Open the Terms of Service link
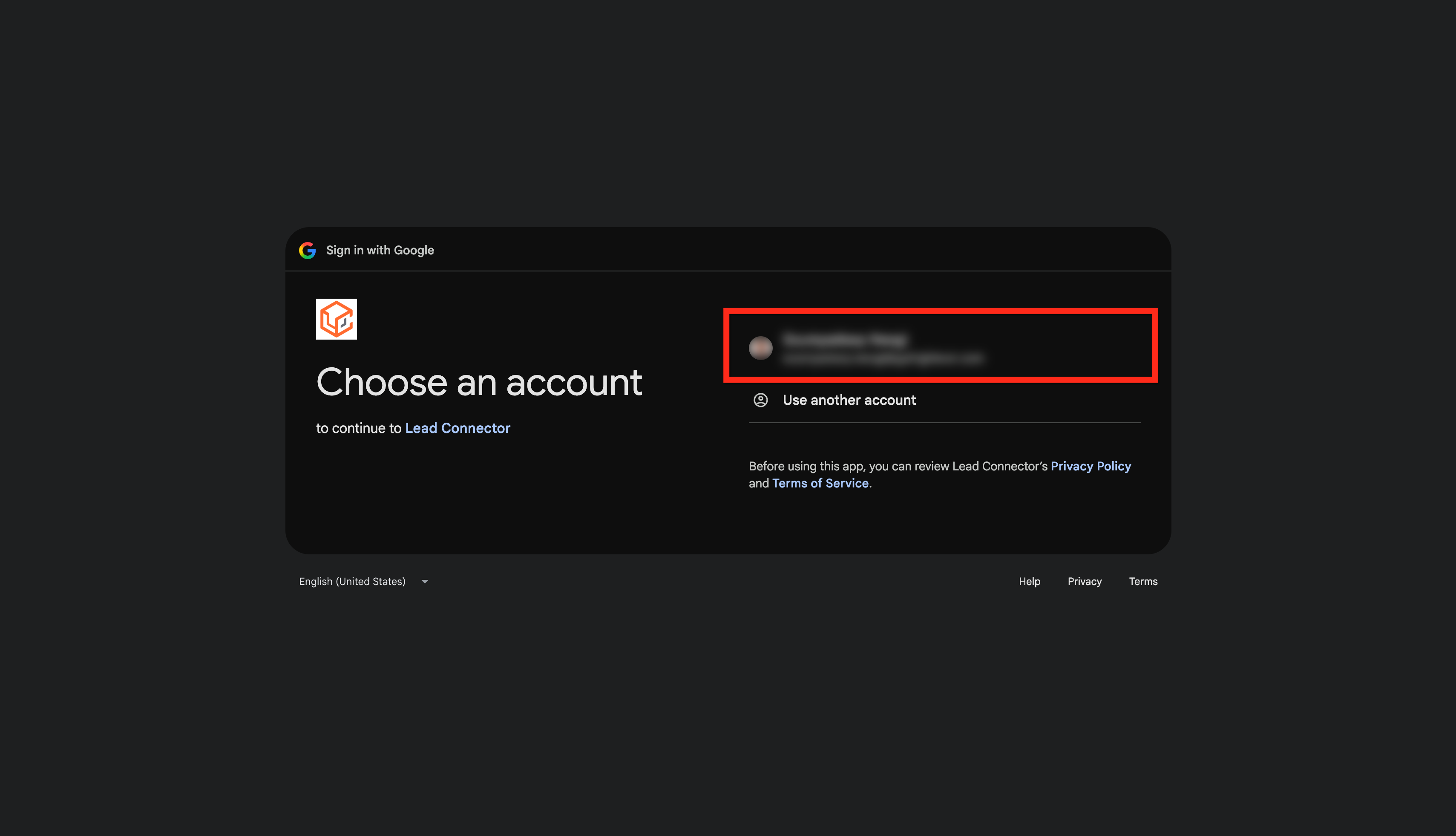This screenshot has width=1456, height=836. [820, 484]
